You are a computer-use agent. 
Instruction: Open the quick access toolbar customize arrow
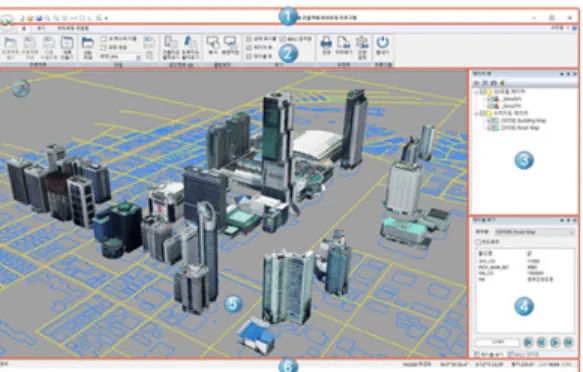coord(106,18)
